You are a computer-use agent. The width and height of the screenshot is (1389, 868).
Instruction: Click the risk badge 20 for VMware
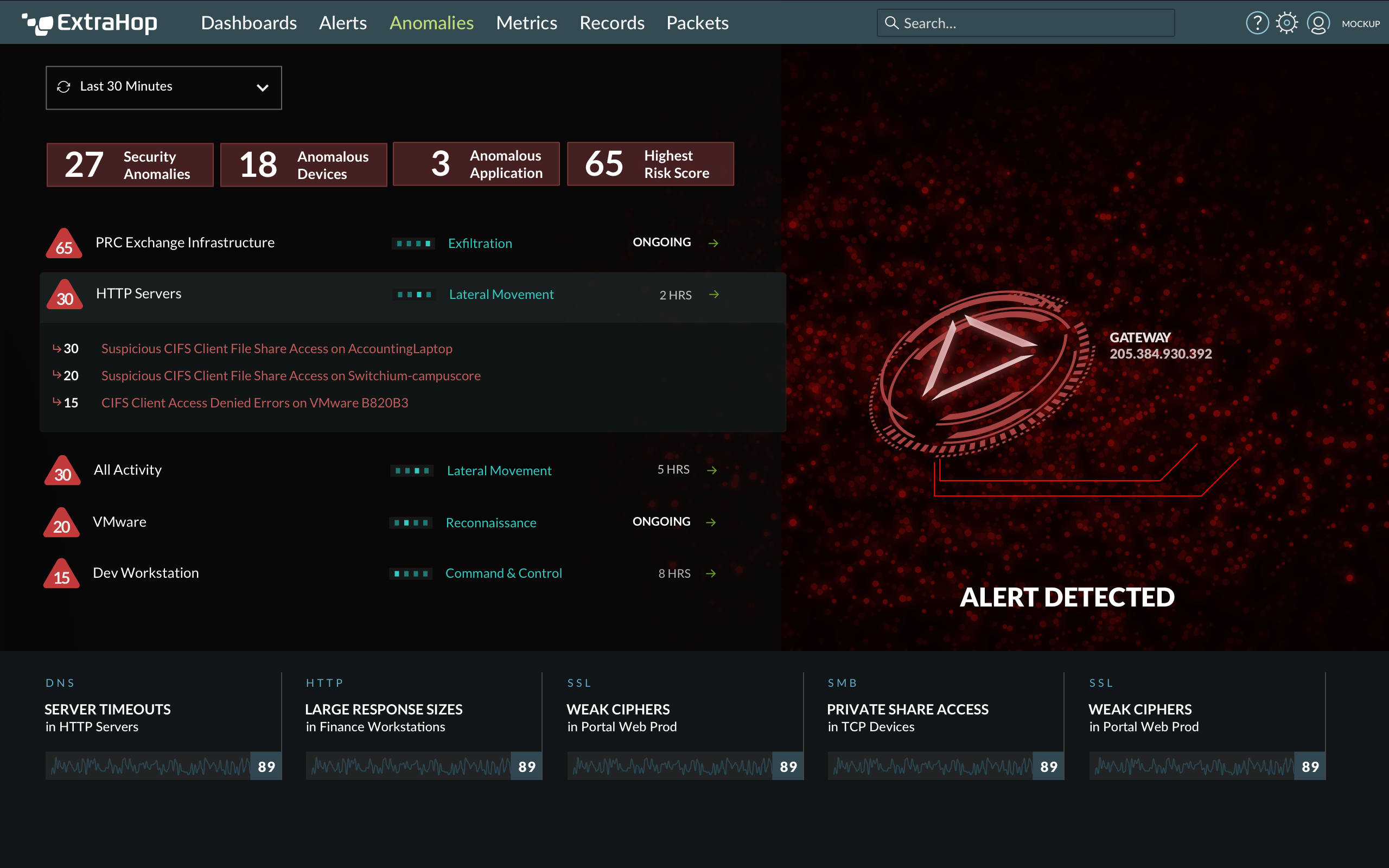click(x=61, y=522)
